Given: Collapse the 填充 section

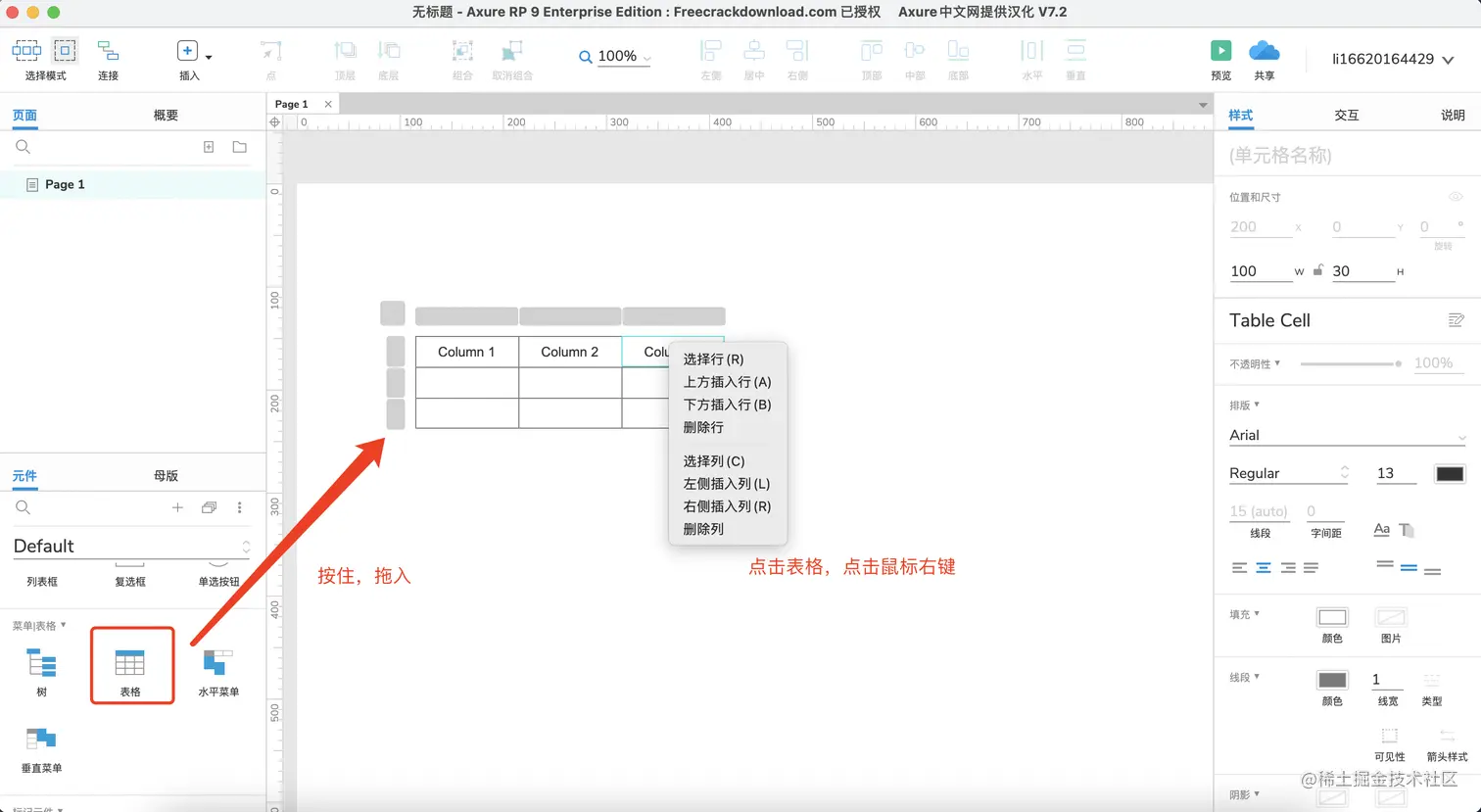Looking at the screenshot, I should (1245, 614).
